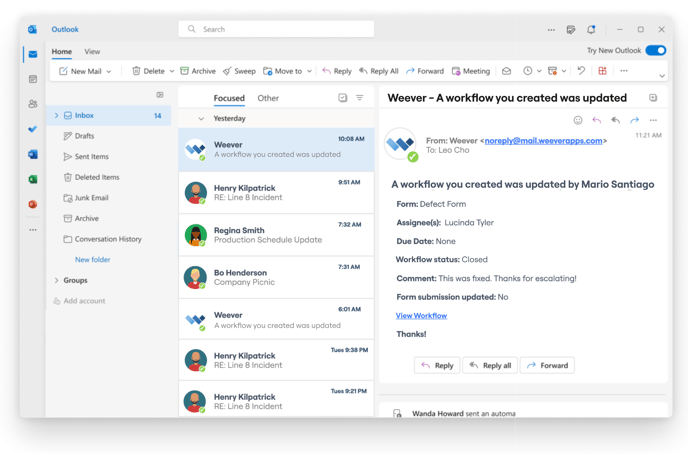This screenshot has height=455, width=688.
Task: Click Forward in the ribbon toolbar
Action: point(425,71)
